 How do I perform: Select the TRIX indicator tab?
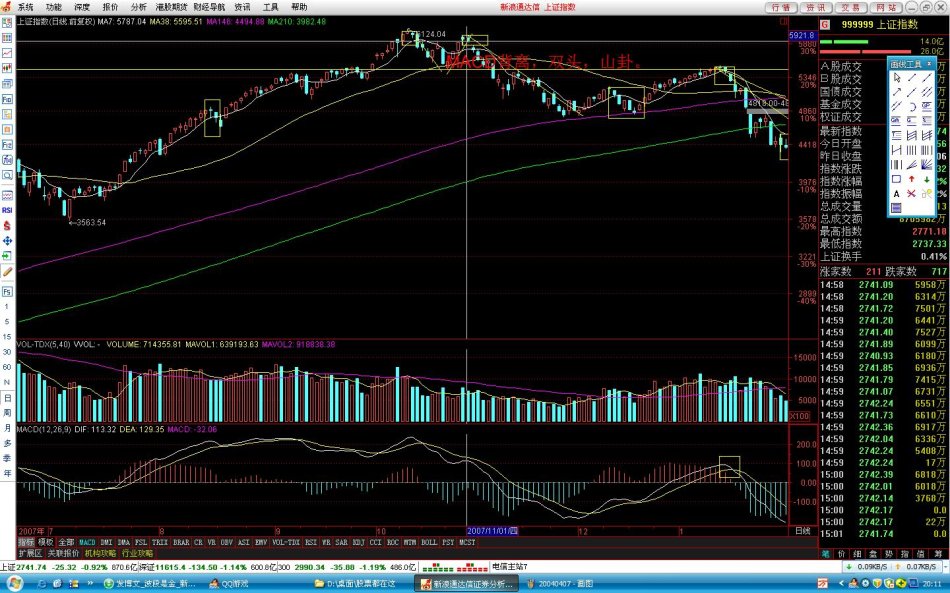[x=160, y=542]
